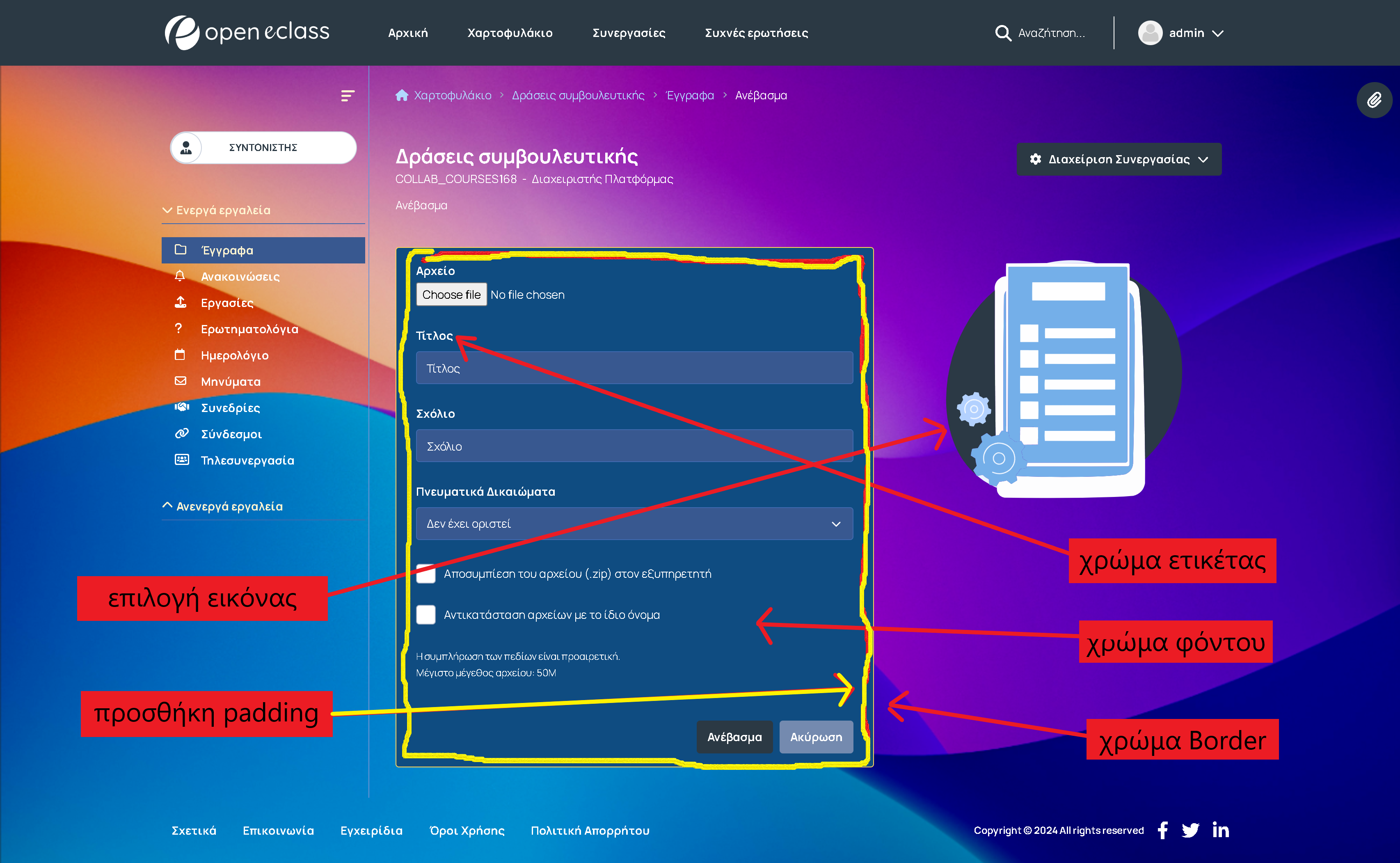Open Χαρτοφυλάκιο in top menu
Screen dimensions: 1400x863
510,33
